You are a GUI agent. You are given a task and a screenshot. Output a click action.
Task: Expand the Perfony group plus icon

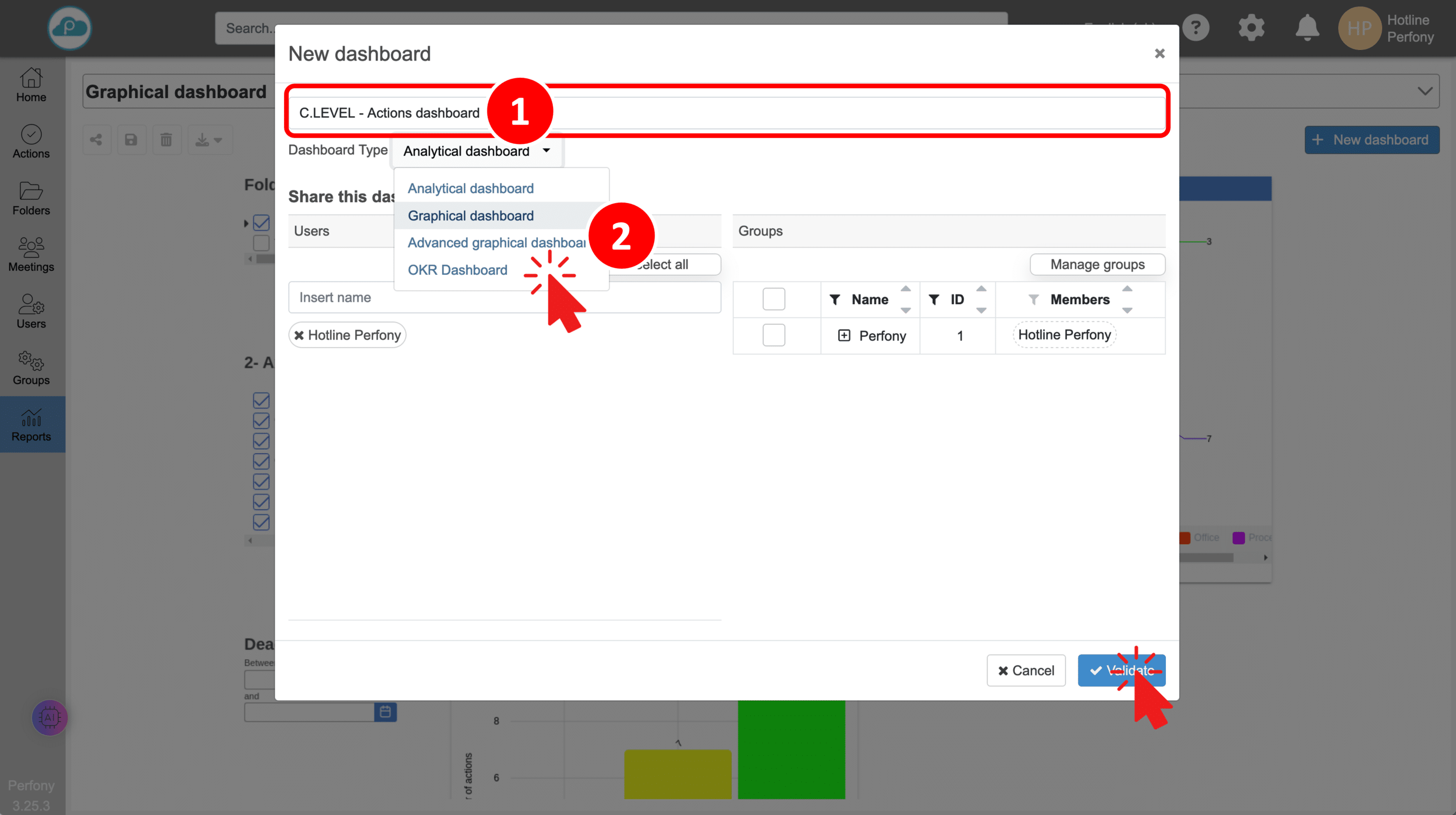pos(843,335)
